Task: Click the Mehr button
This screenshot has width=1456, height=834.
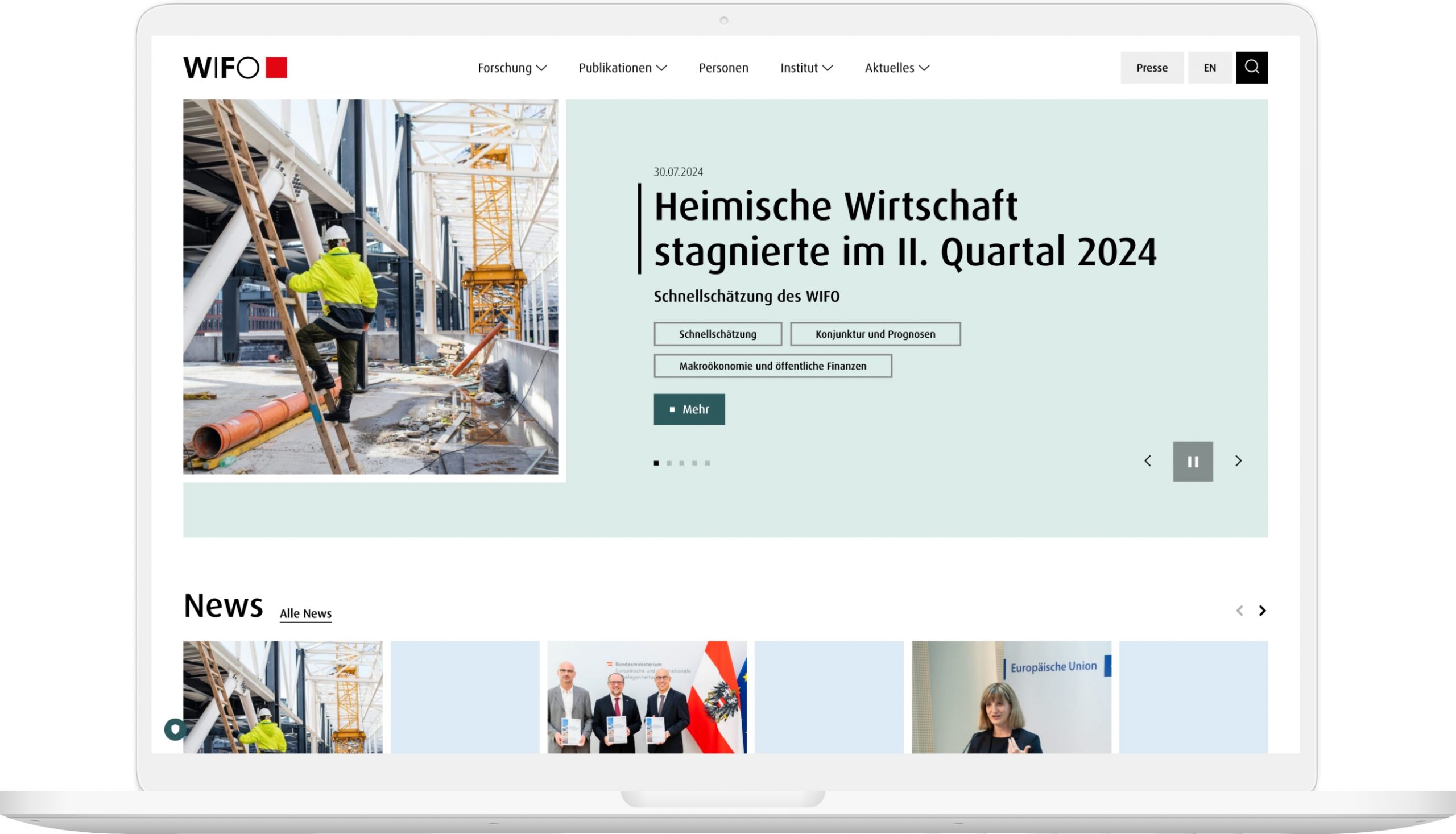Action: (689, 409)
